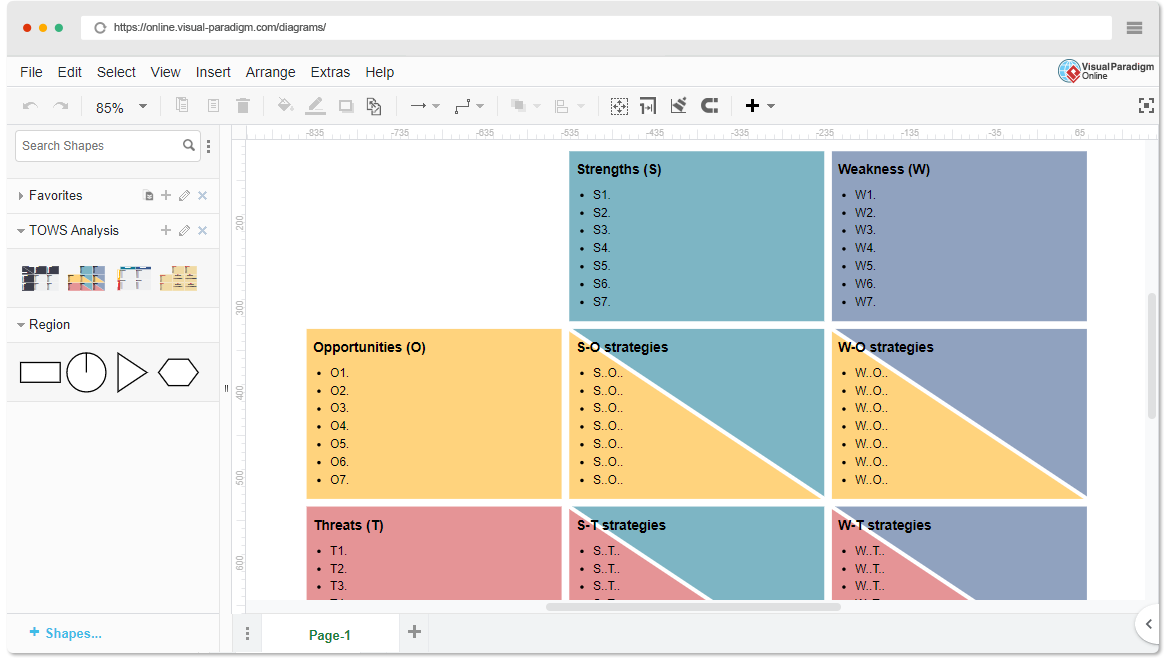Open the Select menu

pos(116,72)
